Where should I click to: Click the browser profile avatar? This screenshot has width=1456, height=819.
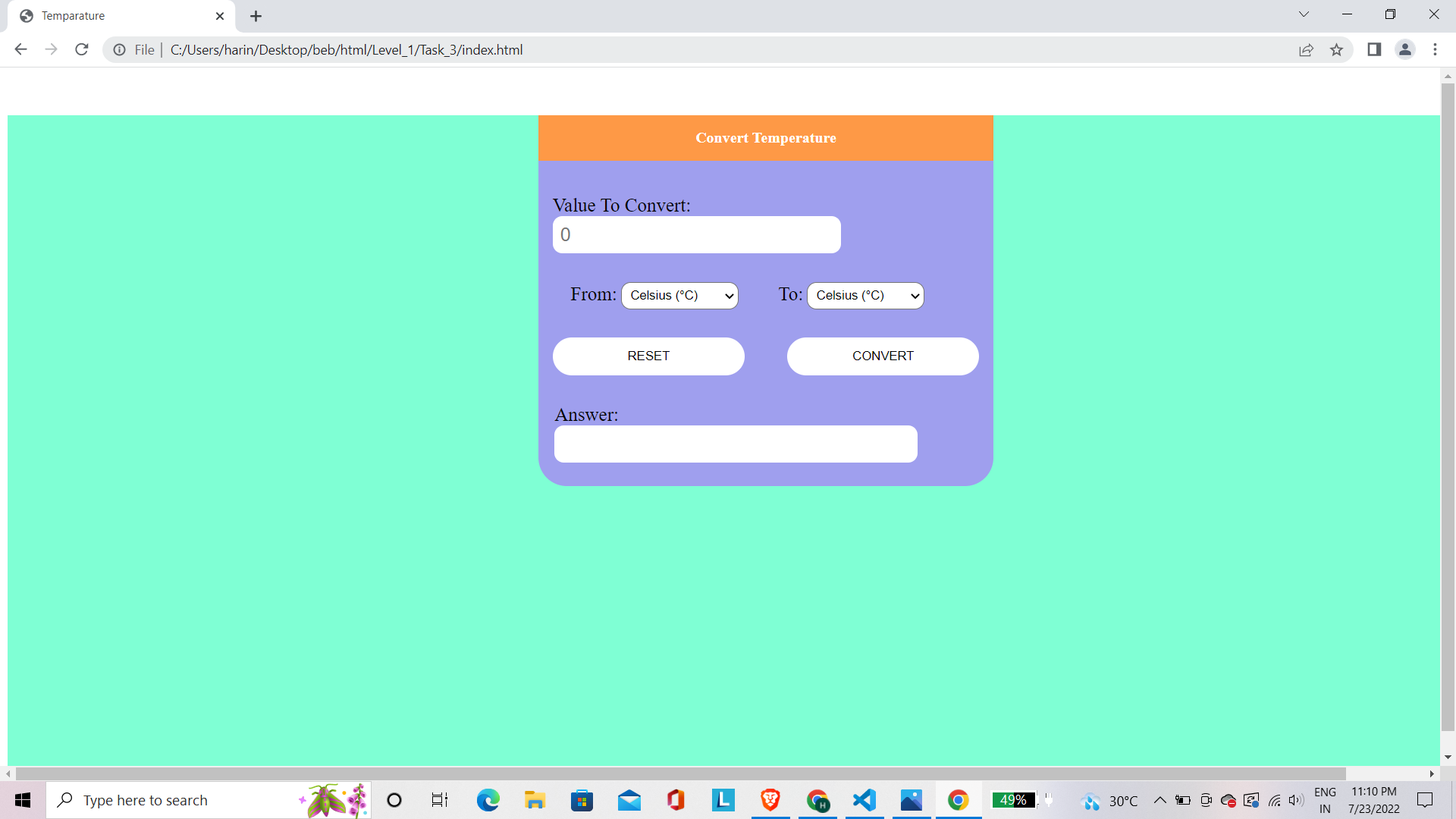click(1405, 49)
